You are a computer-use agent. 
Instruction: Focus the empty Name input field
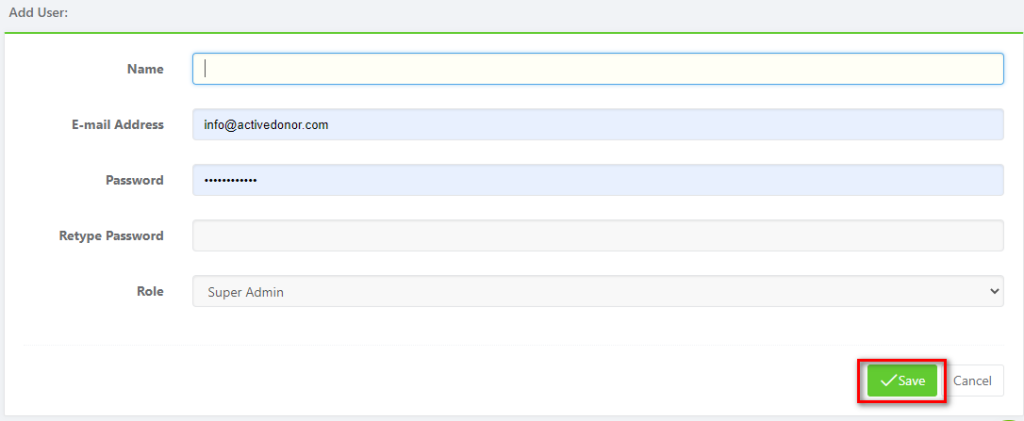598,69
